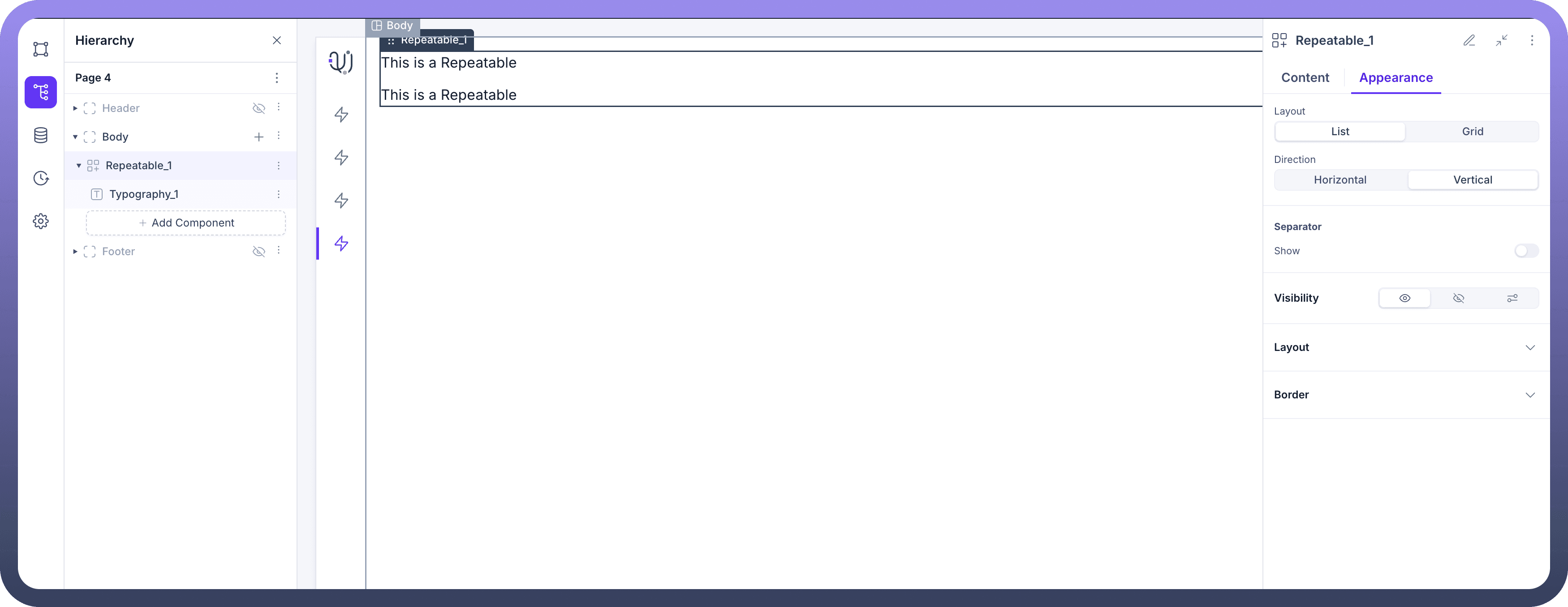This screenshot has width=1568, height=607.
Task: Open the settings gear in left sidebar
Action: (x=41, y=222)
